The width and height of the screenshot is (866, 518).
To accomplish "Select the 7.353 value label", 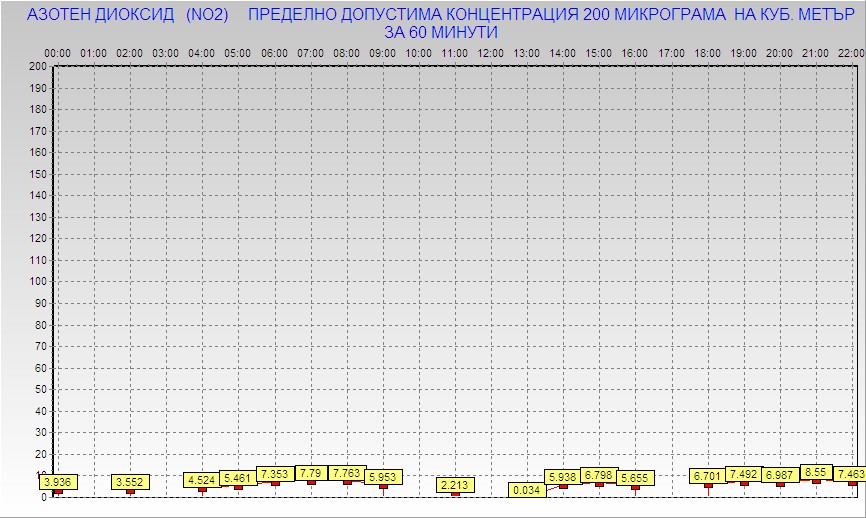I will point(275,474).
